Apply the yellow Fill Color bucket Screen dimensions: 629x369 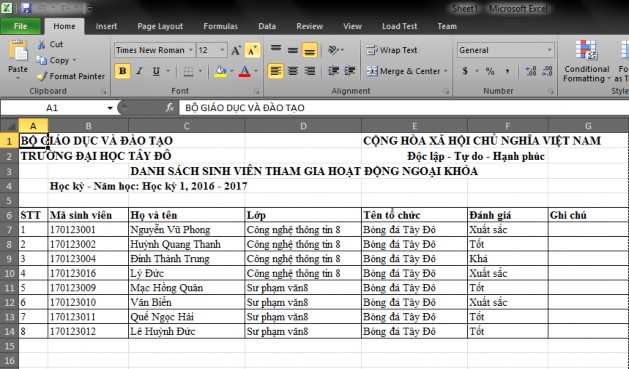(x=220, y=71)
